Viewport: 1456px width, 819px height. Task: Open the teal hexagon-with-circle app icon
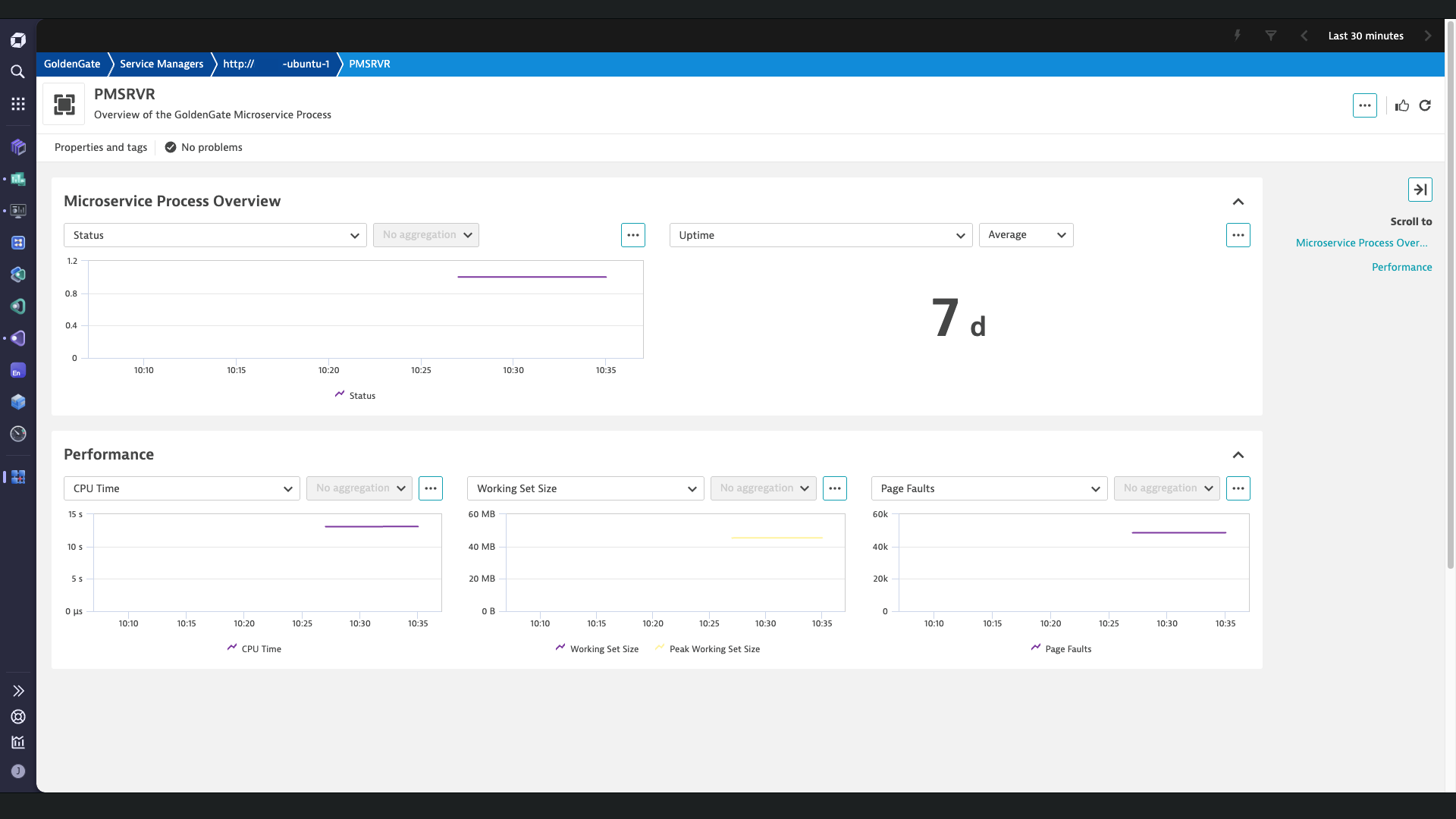click(18, 306)
